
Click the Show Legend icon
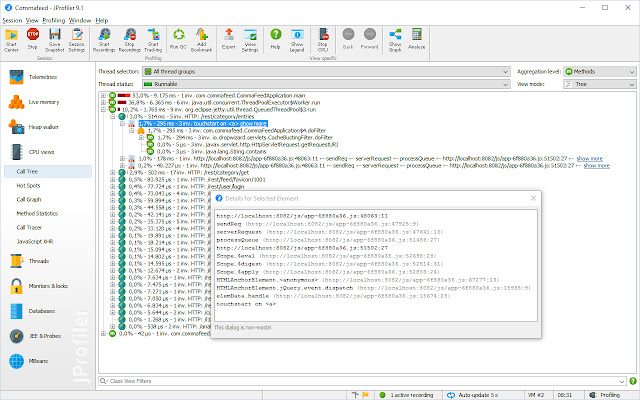297,40
